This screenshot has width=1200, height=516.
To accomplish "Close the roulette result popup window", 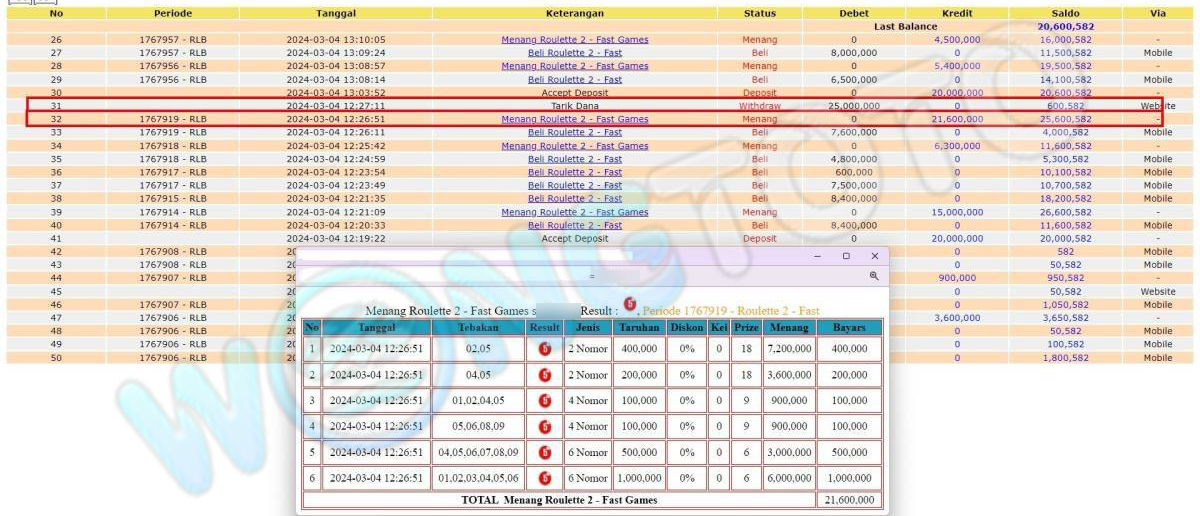I will (x=874, y=256).
